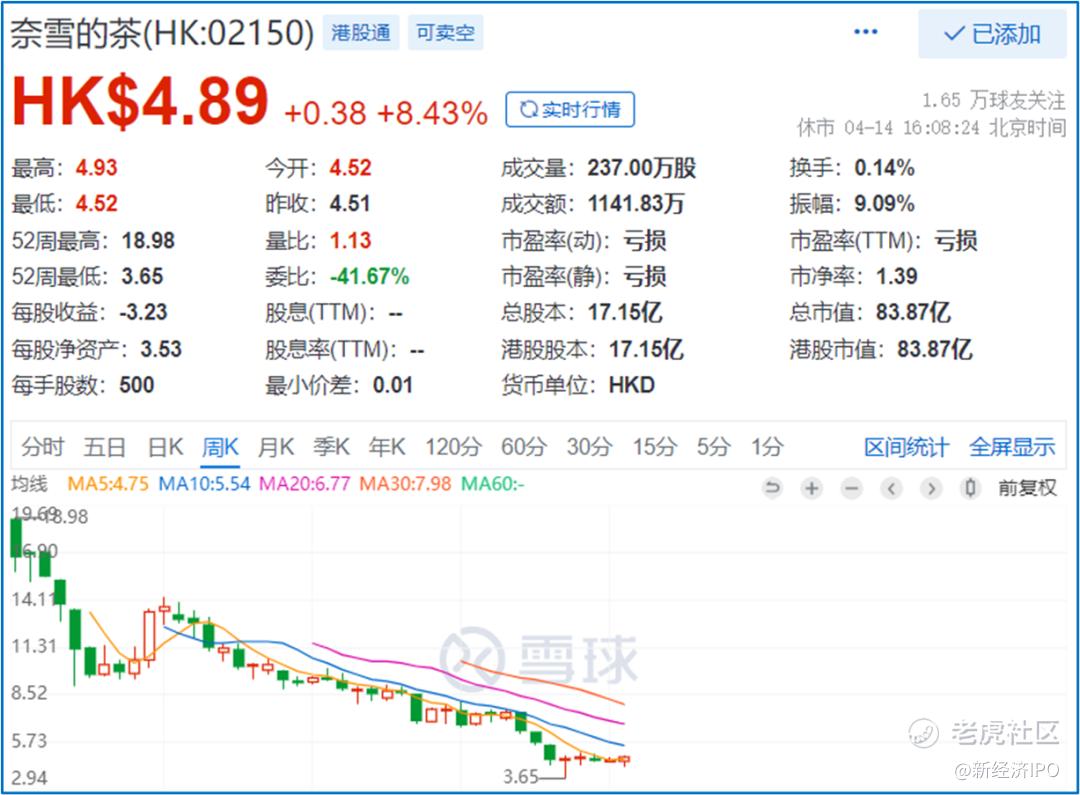Screen dimensions: 1080x795
Task: Click the 52周最高 value 18.98
Action: coord(148,240)
